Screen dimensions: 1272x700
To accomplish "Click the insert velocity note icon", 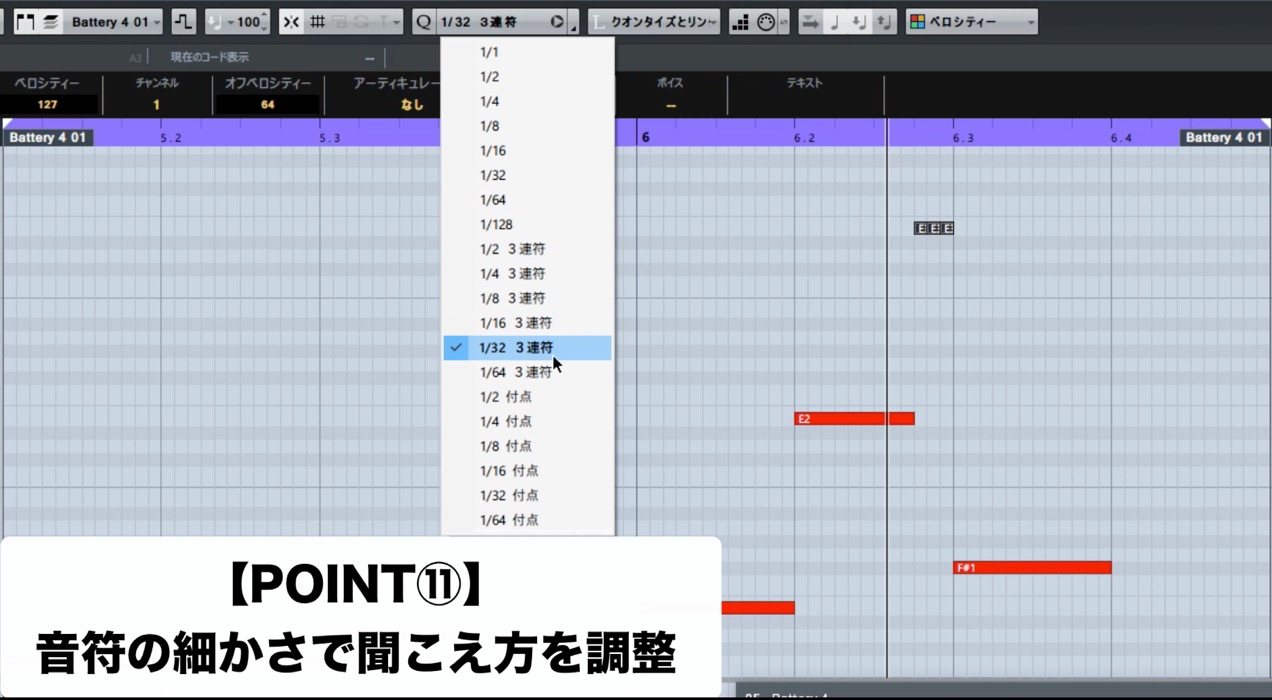I will [214, 21].
